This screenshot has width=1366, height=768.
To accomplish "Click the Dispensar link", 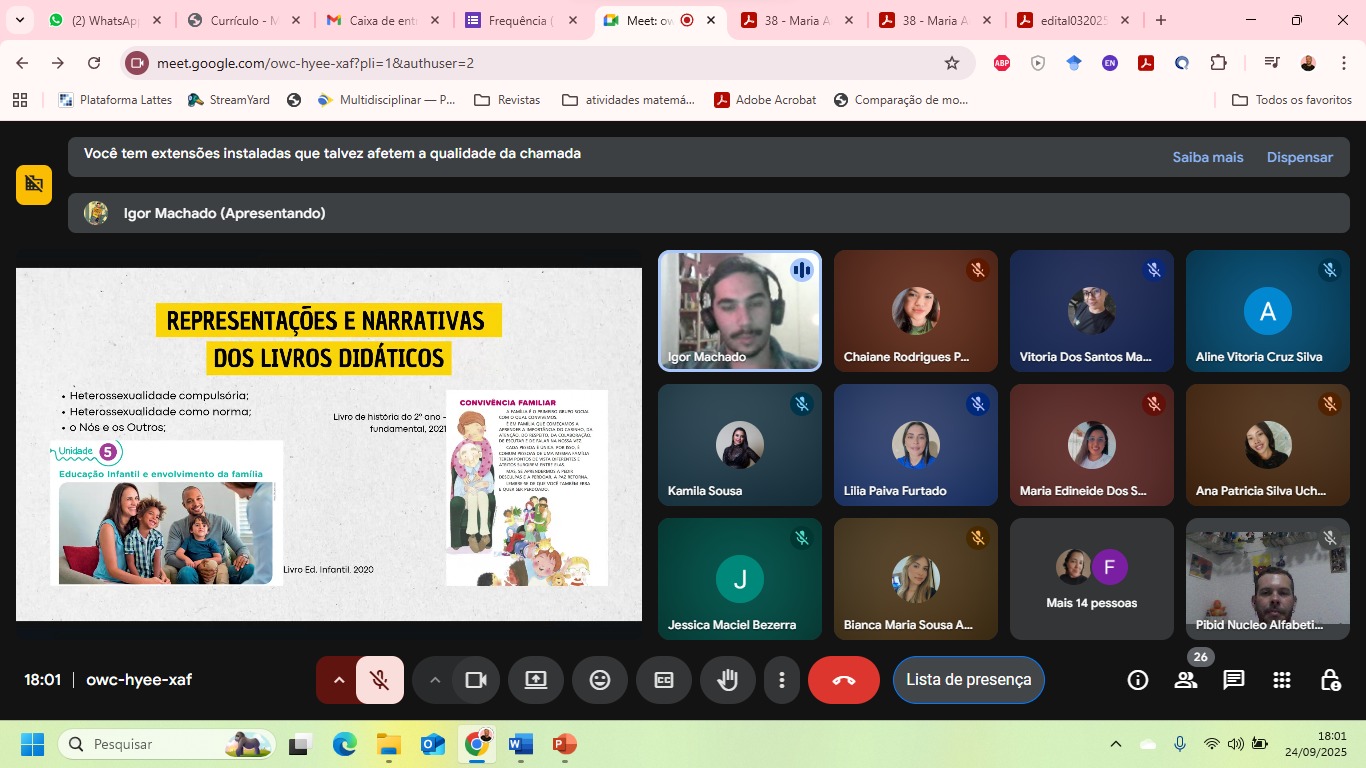I will click(1299, 157).
